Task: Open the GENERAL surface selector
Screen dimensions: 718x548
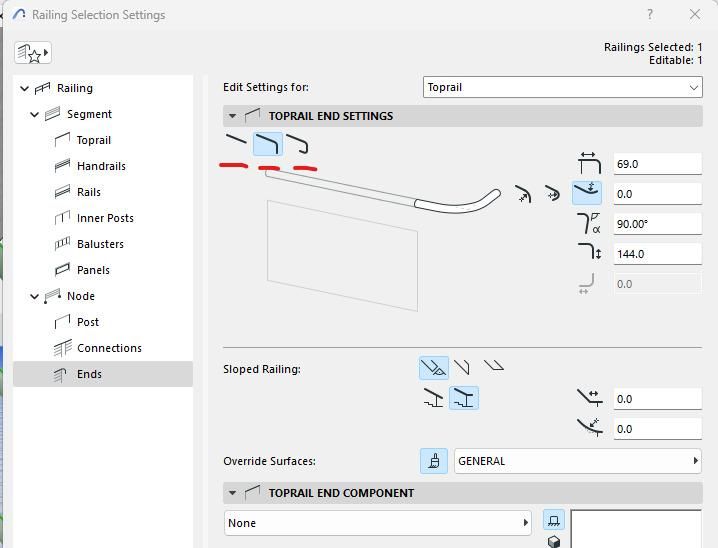Action: tap(577, 461)
